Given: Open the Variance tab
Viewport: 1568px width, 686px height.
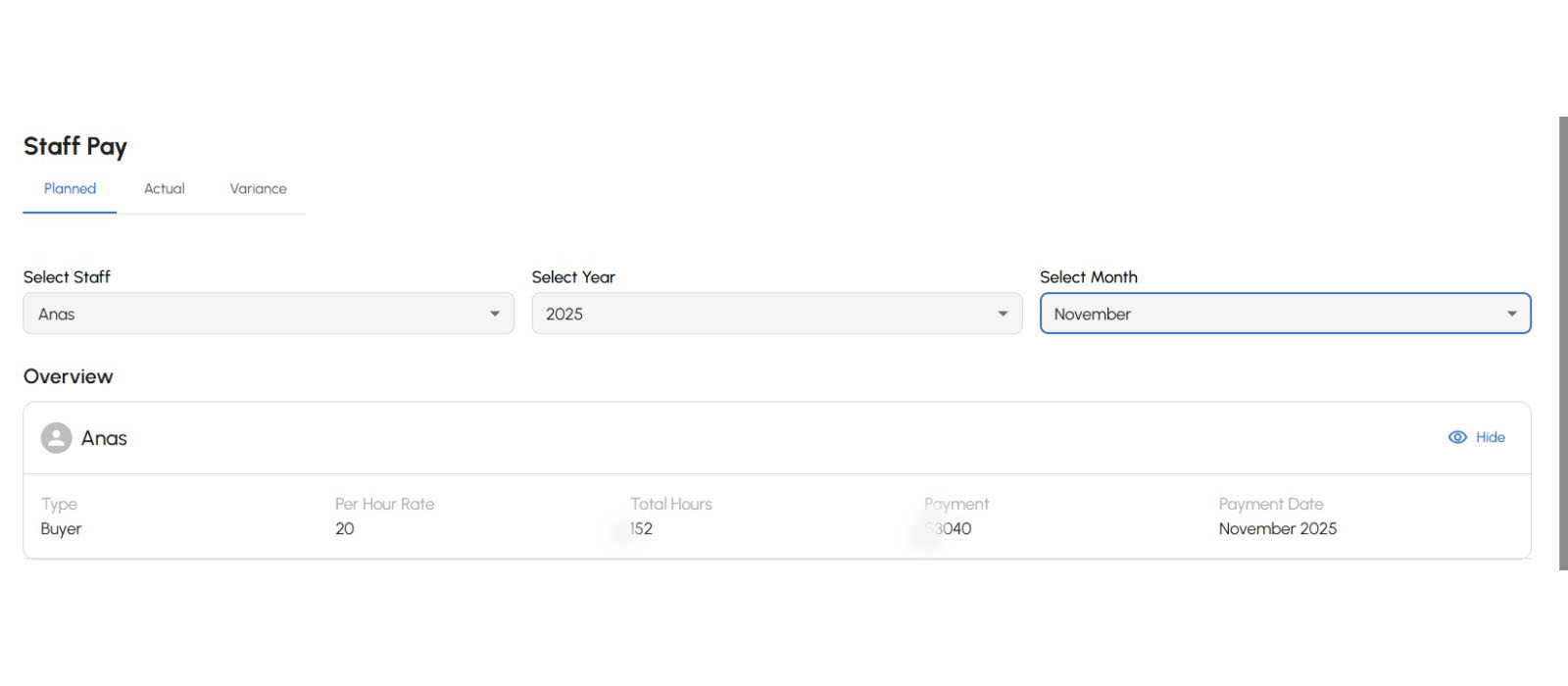Looking at the screenshot, I should 258,189.
